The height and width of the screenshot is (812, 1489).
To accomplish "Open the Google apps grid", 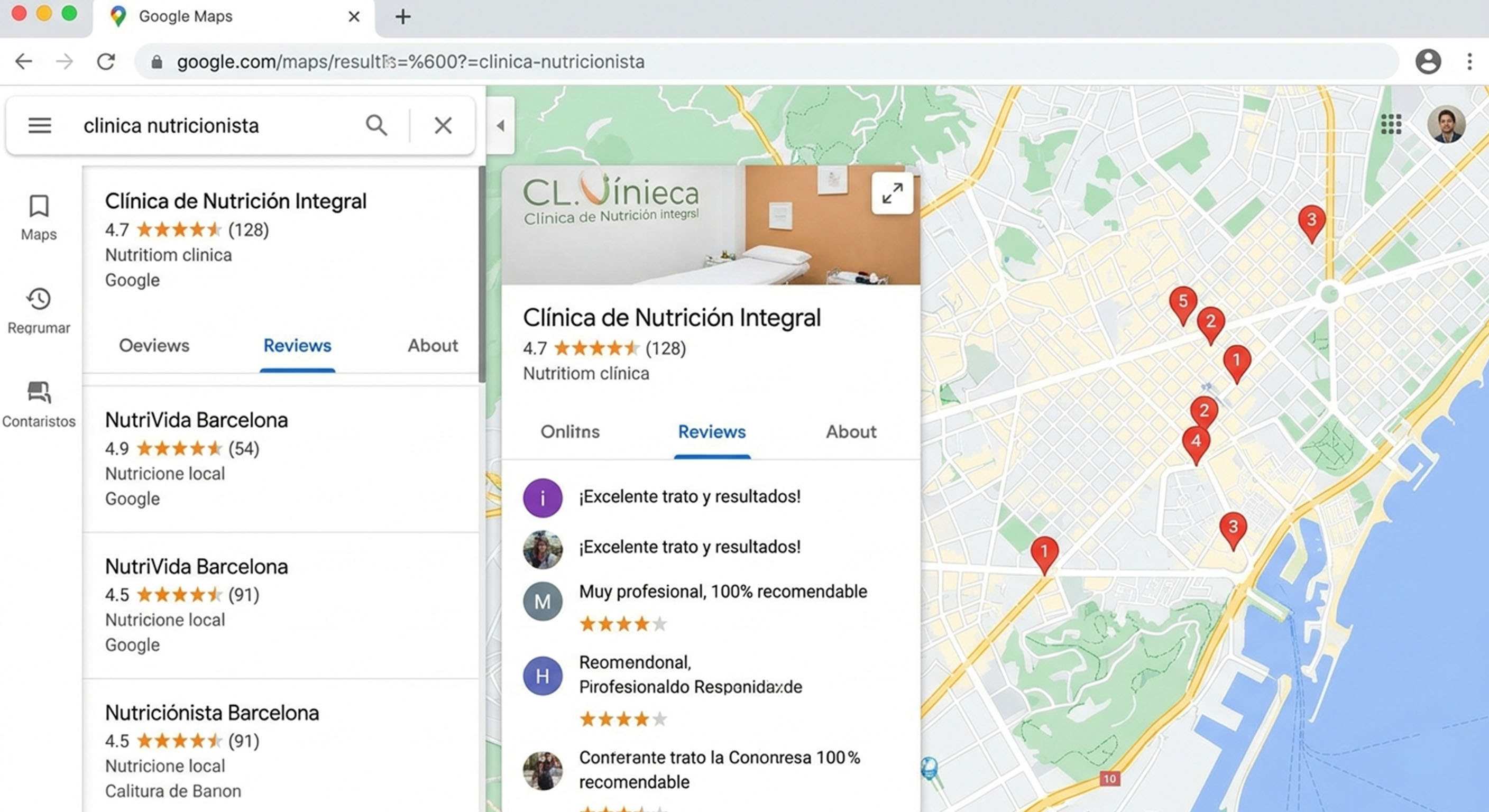I will coord(1391,124).
